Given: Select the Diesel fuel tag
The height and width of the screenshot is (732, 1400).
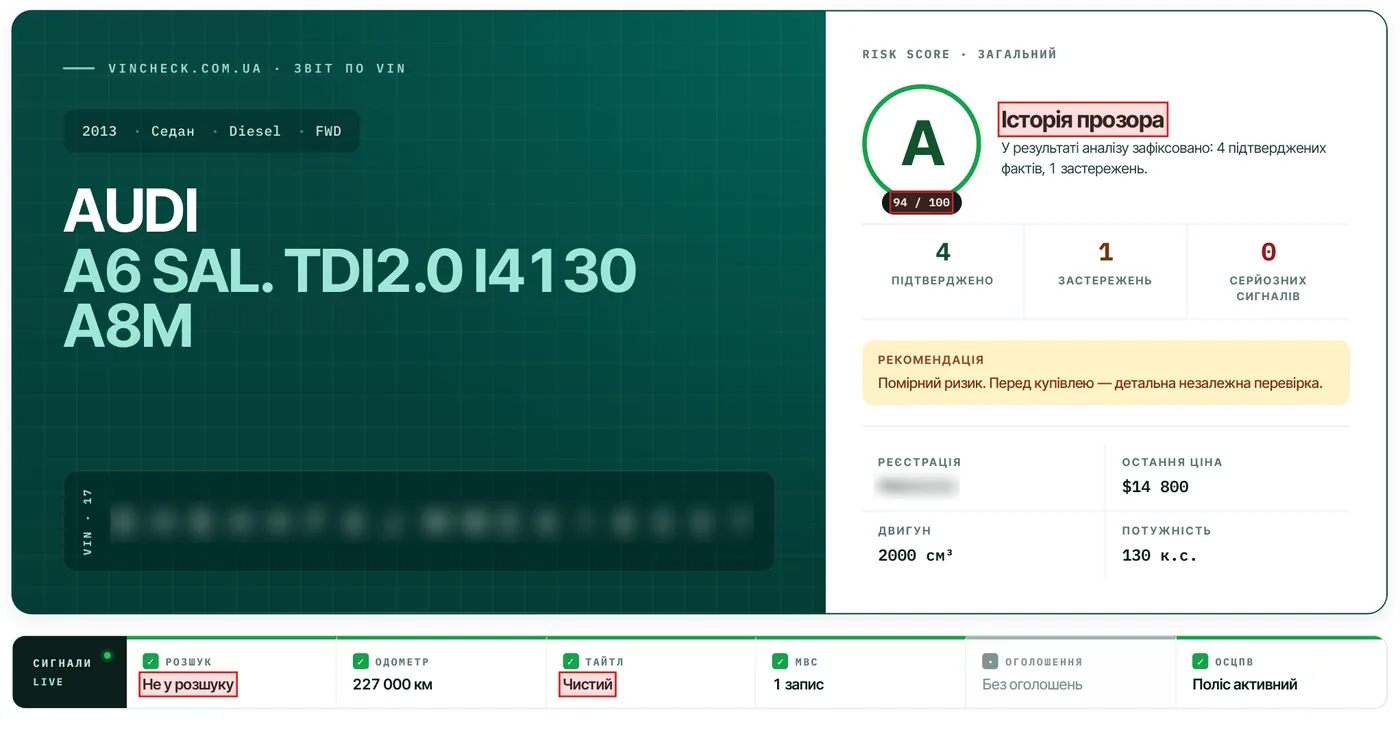Looking at the screenshot, I should point(255,131).
